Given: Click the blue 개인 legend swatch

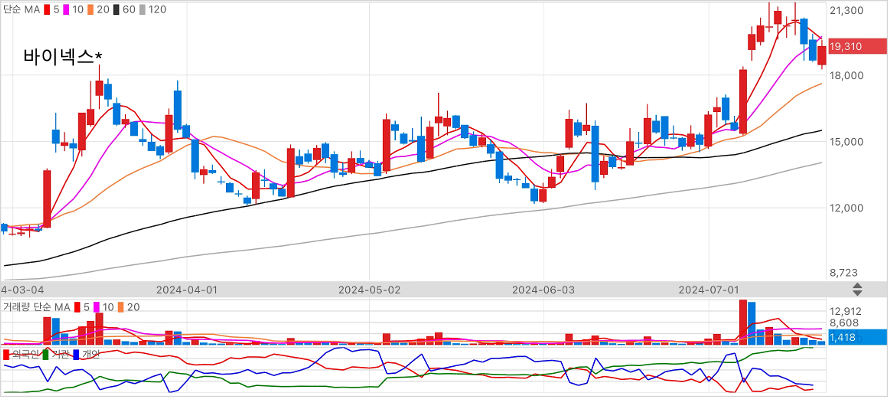Looking at the screenshot, I should tap(77, 355).
